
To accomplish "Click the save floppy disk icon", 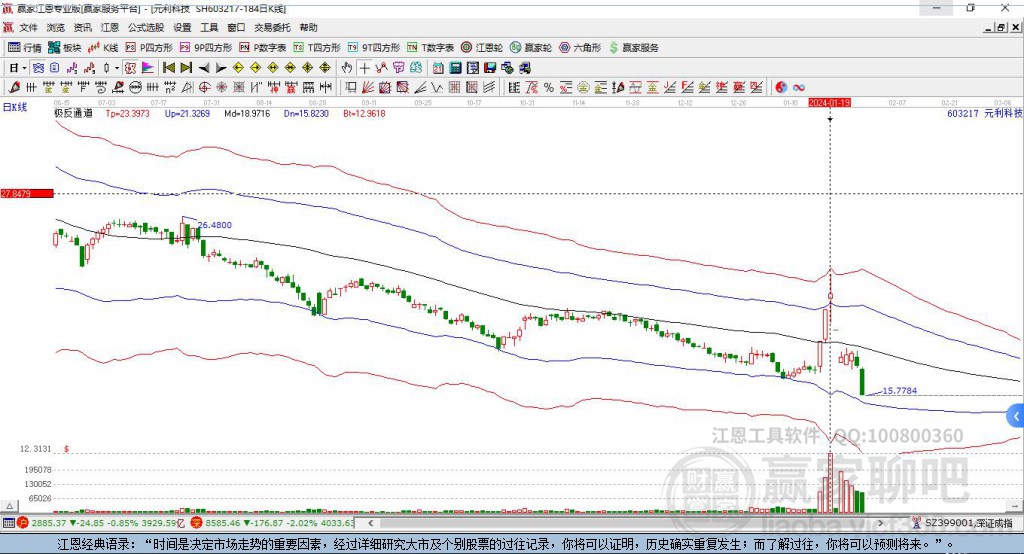I will [490, 68].
